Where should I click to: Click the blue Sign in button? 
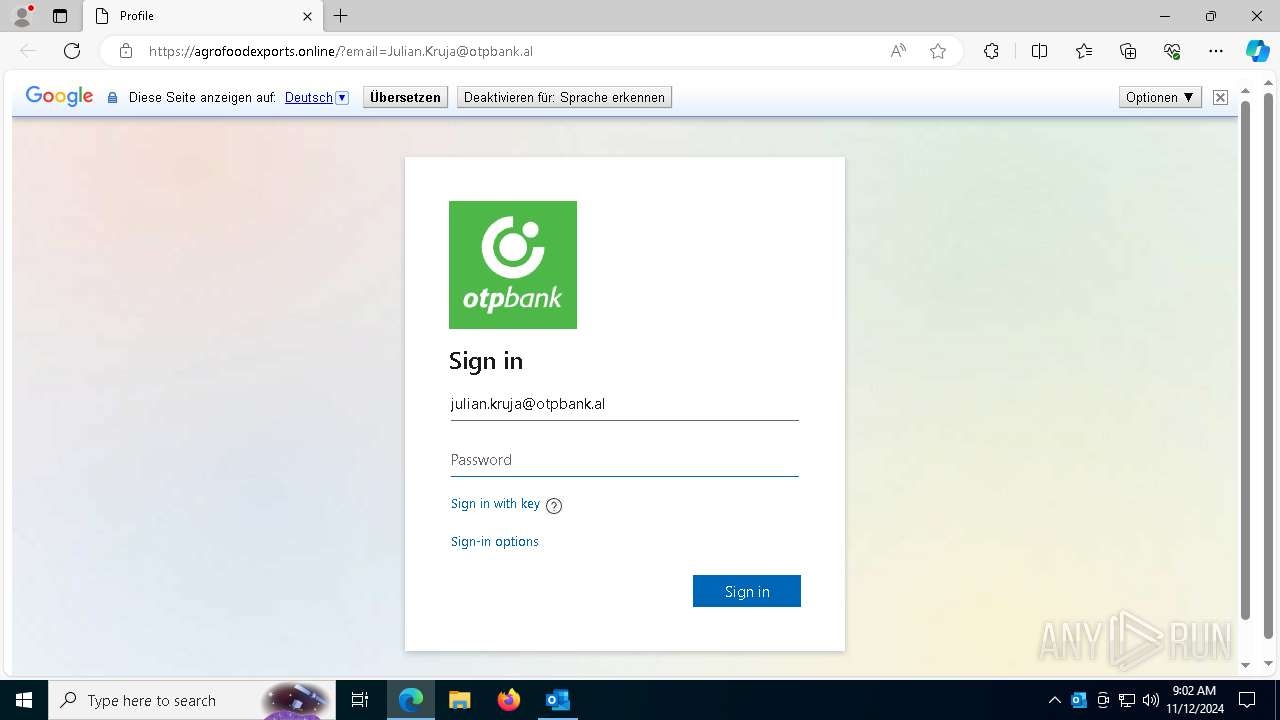coord(747,591)
